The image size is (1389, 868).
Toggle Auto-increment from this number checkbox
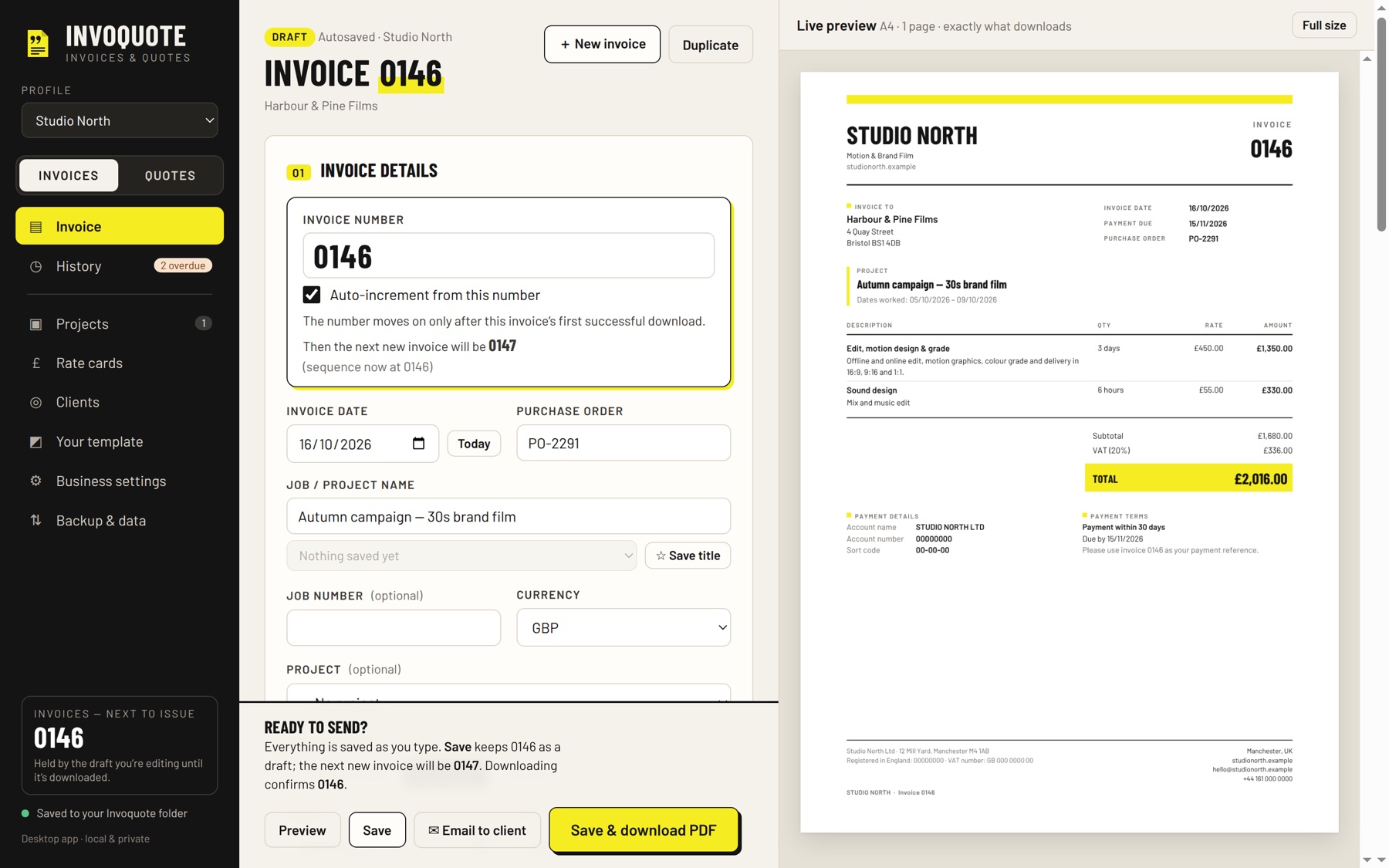pos(312,295)
